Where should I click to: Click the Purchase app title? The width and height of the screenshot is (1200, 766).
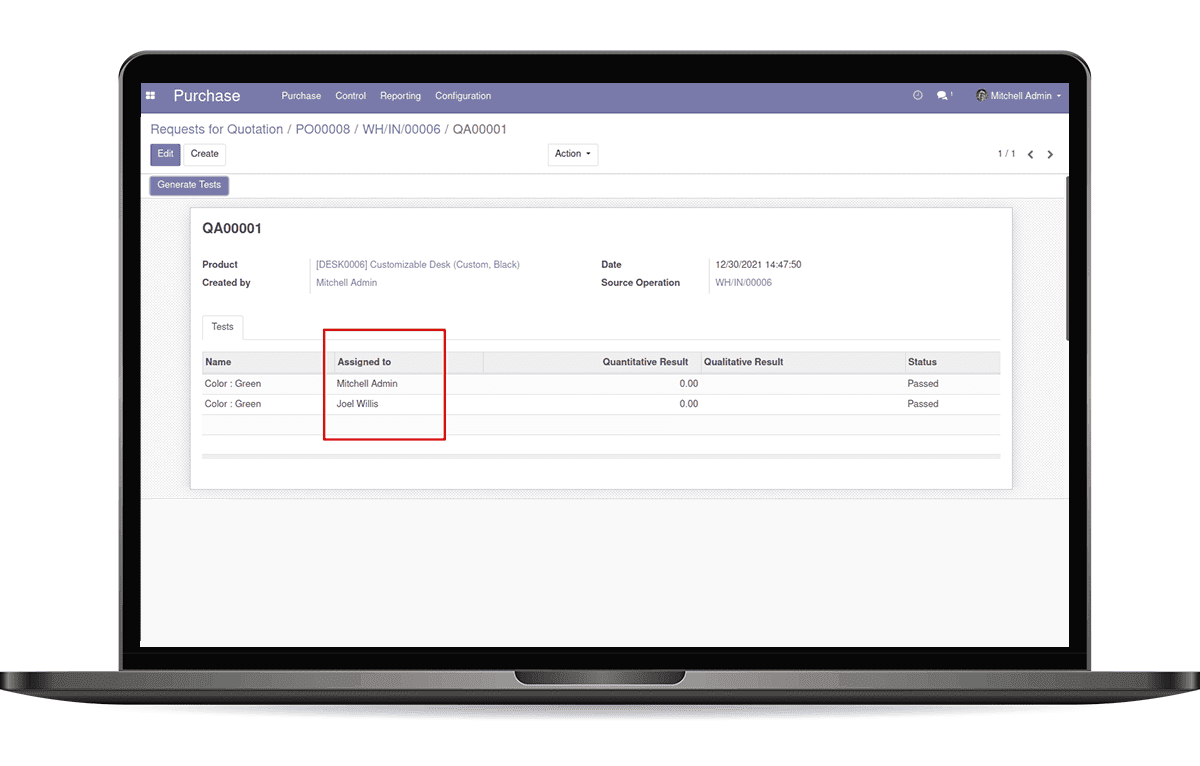[x=207, y=96]
